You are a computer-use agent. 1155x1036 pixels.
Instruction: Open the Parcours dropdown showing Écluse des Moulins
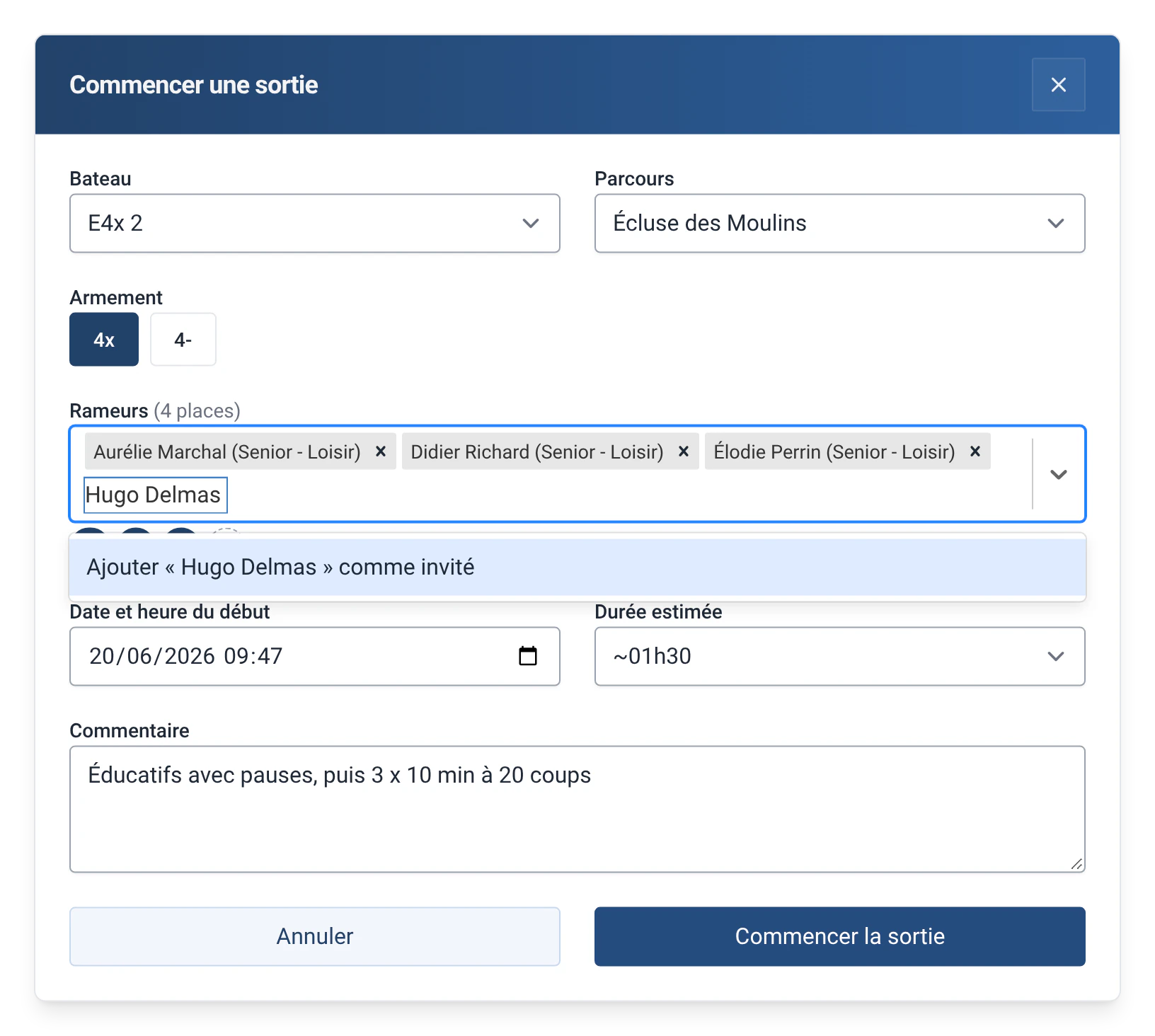pos(839,223)
